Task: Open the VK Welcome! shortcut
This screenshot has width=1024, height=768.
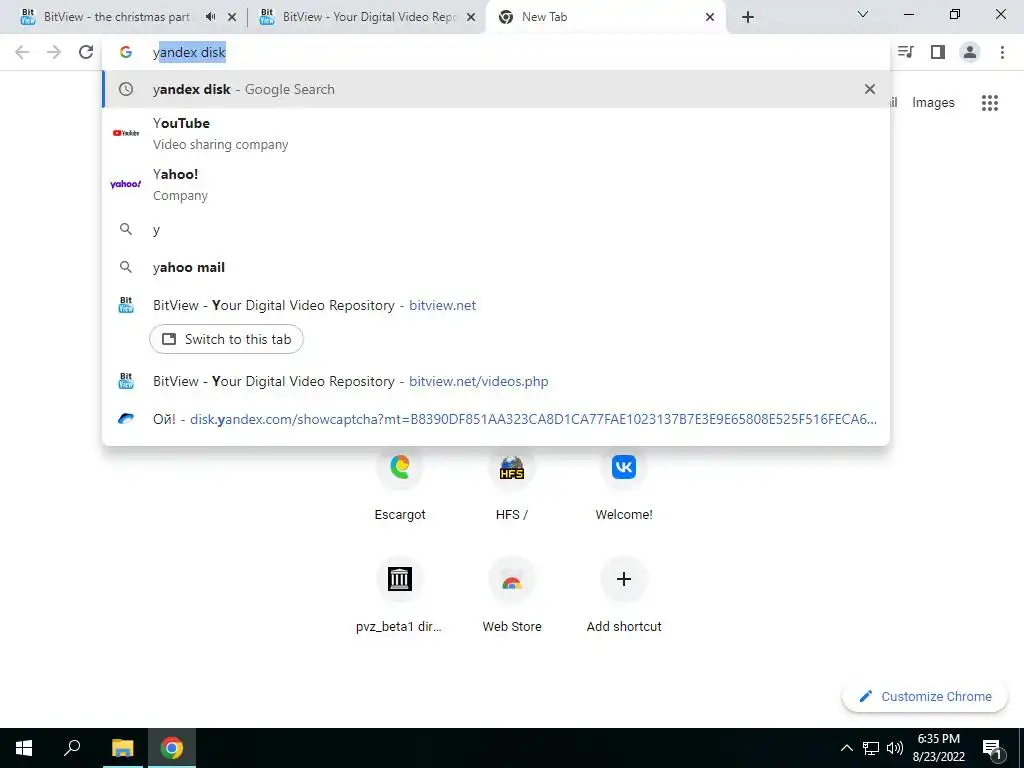Action: [624, 485]
